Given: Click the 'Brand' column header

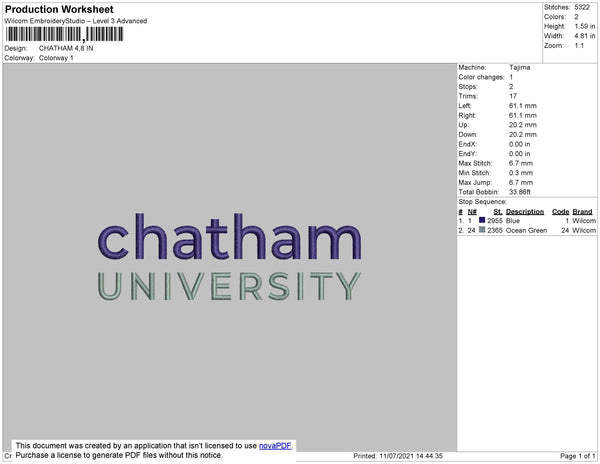Looking at the screenshot, I should tap(582, 212).
